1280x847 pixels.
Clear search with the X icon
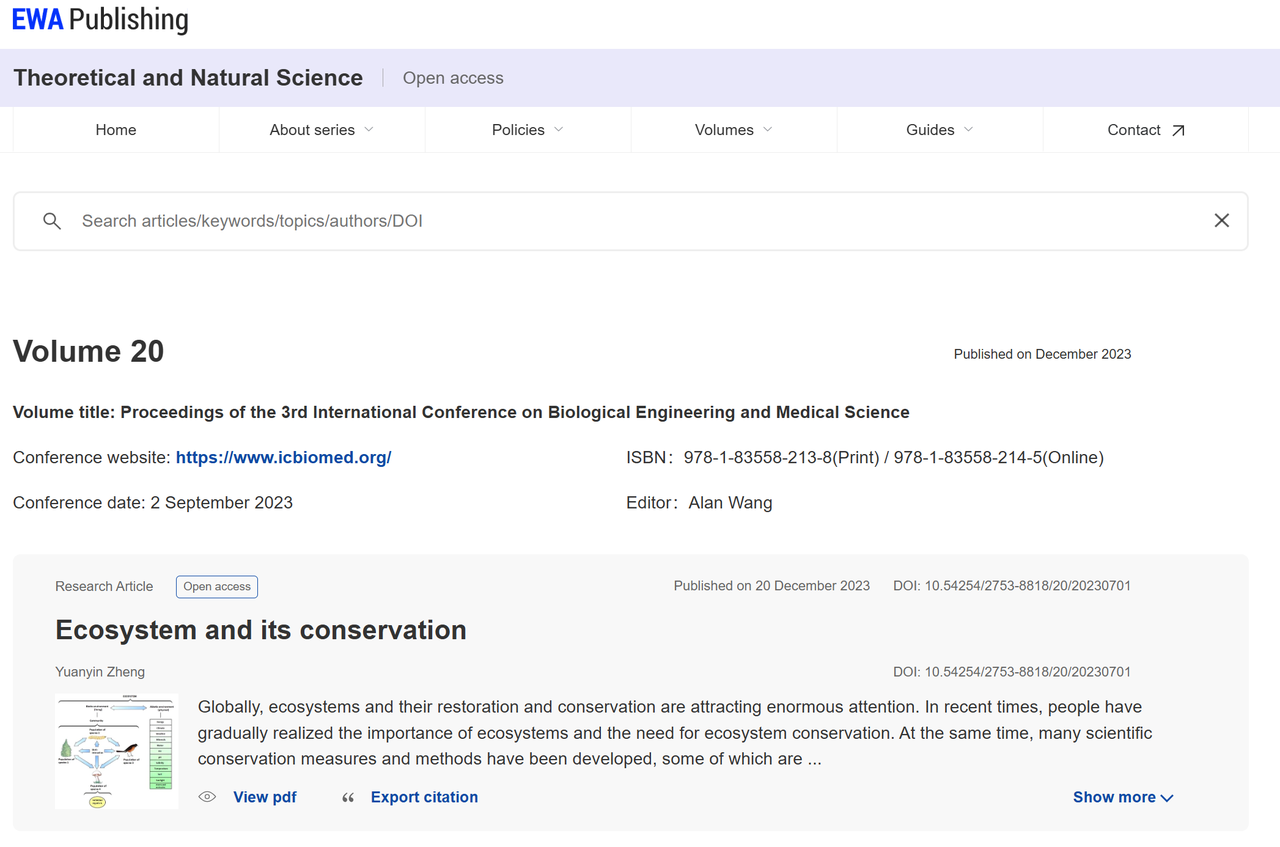[x=1221, y=221]
